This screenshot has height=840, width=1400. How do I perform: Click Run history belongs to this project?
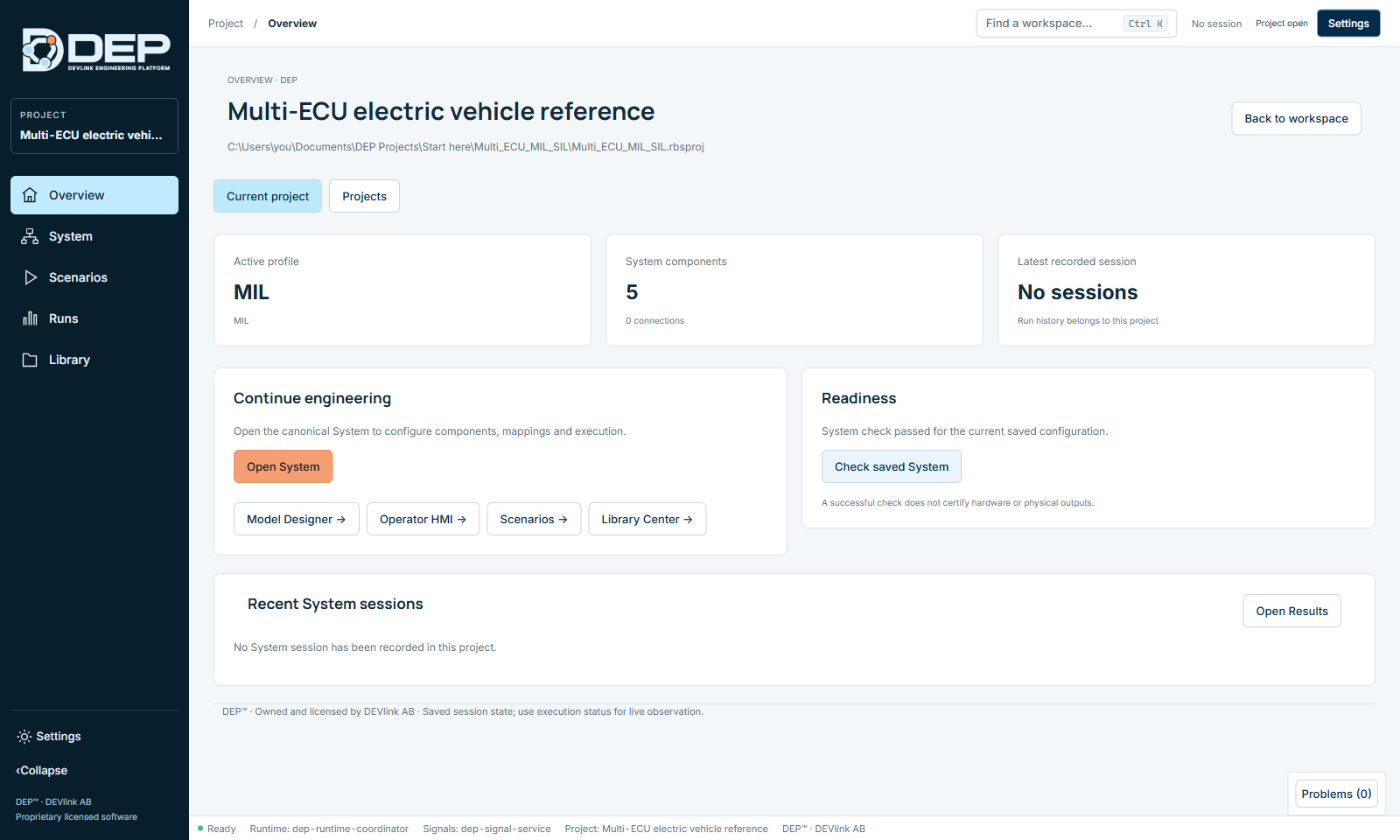click(x=1088, y=321)
